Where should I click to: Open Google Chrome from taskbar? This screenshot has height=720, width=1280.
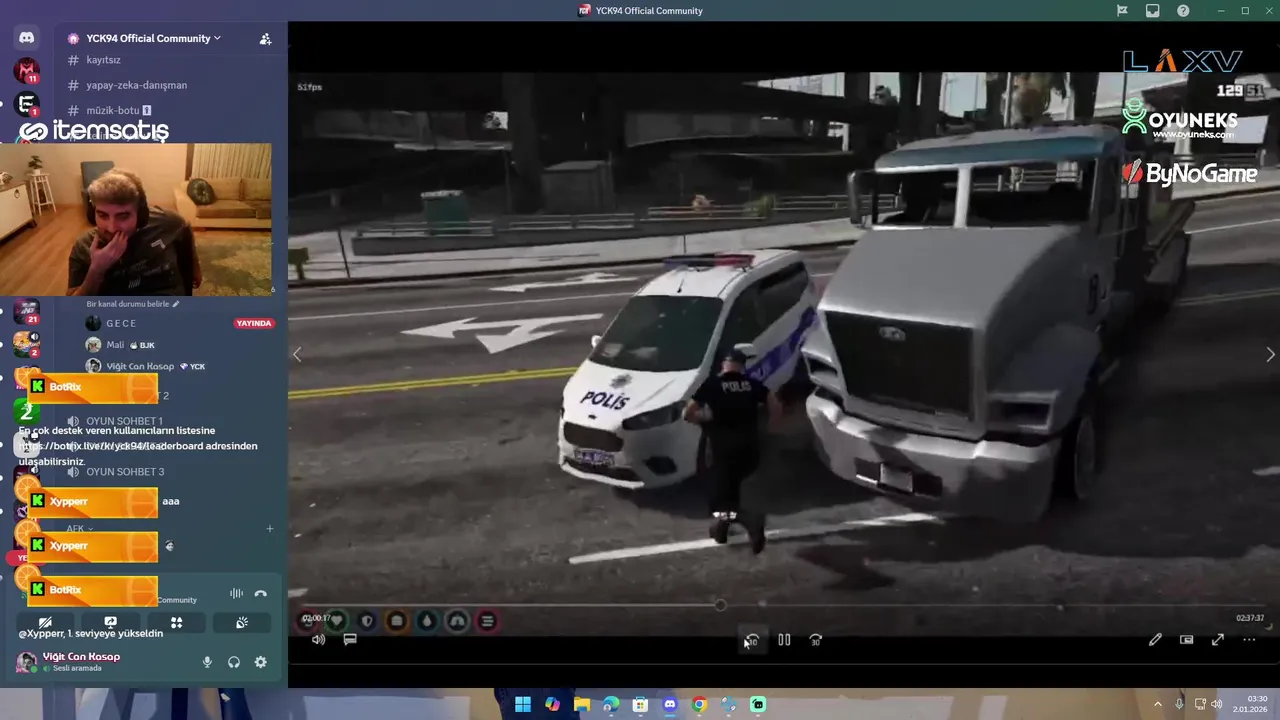click(x=700, y=704)
